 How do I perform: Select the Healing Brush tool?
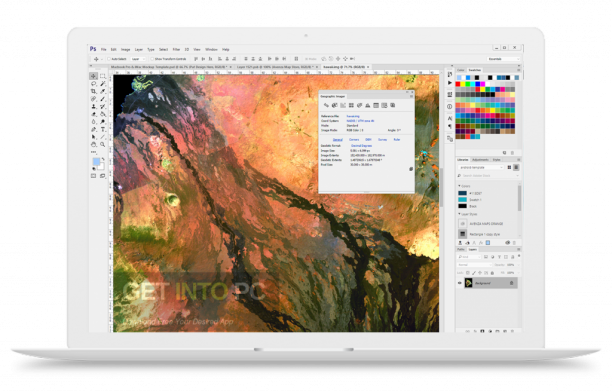pos(93,99)
